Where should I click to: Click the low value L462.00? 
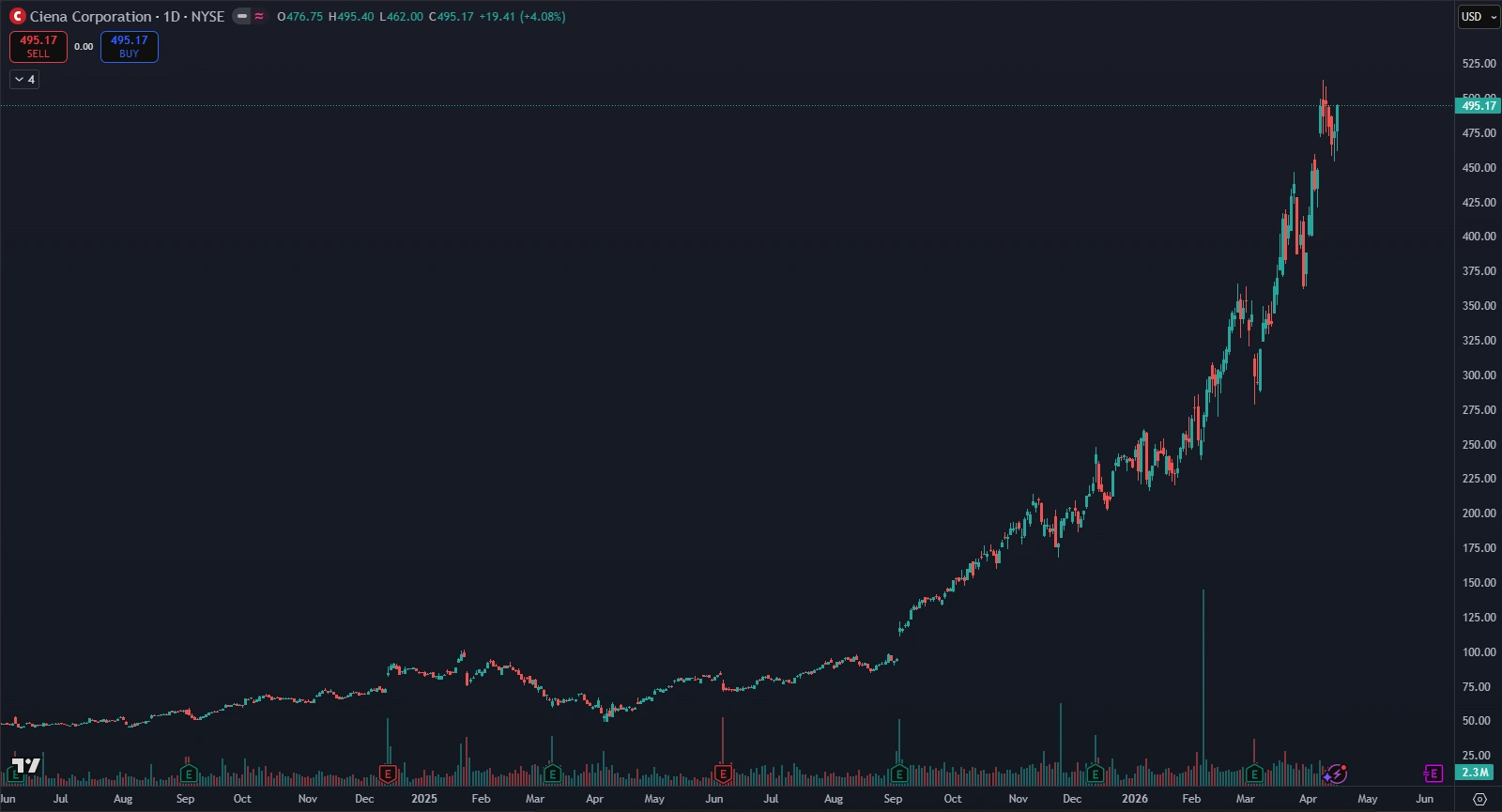point(402,17)
